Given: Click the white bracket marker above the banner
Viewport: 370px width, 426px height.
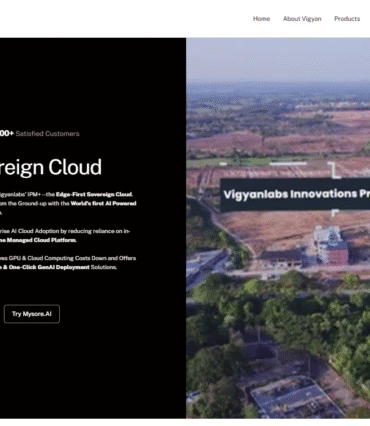Looking at the screenshot, I should [334, 170].
